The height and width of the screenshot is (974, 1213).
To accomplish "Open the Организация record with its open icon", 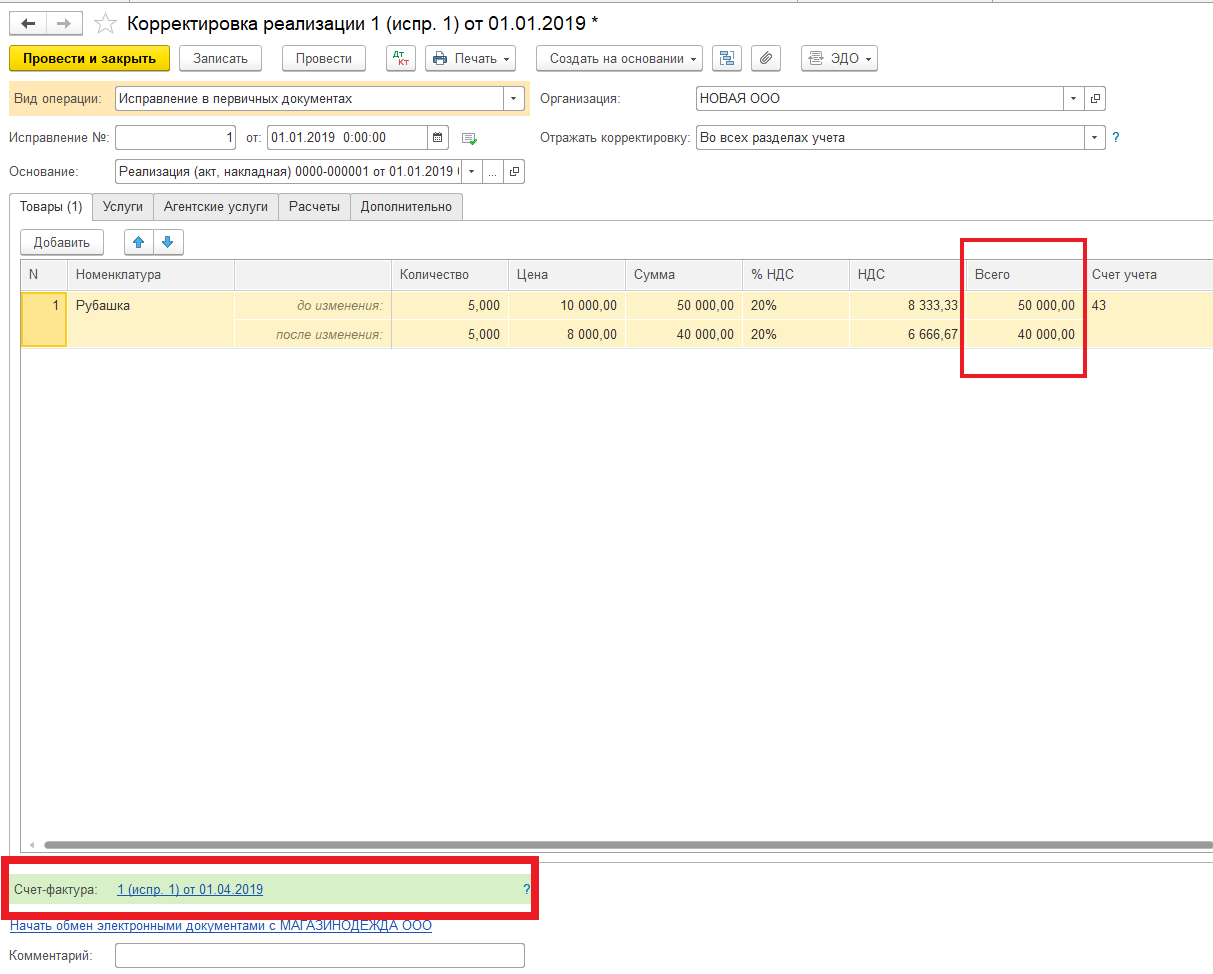I will coord(1095,99).
